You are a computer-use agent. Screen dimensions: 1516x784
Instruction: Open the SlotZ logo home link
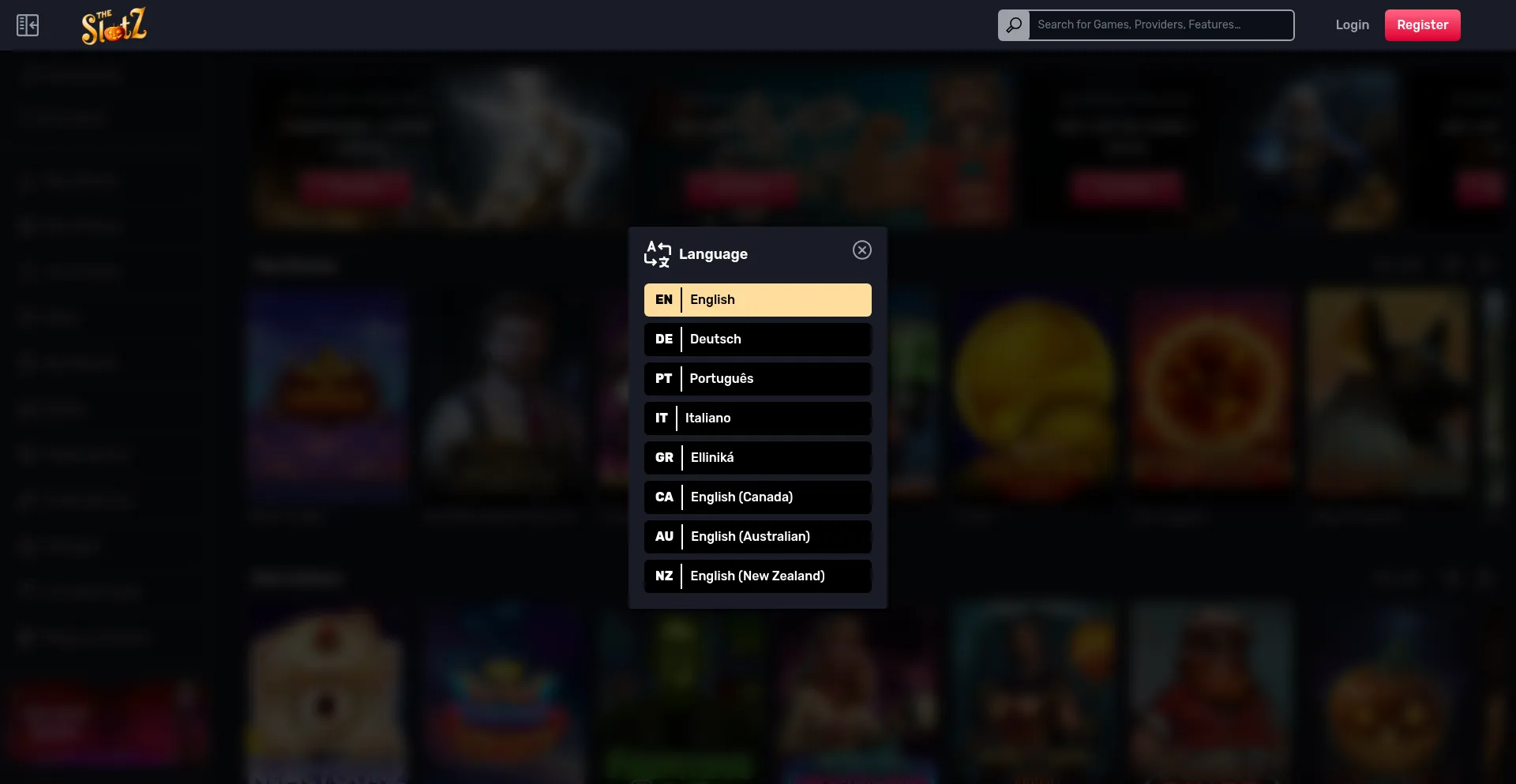pos(114,25)
